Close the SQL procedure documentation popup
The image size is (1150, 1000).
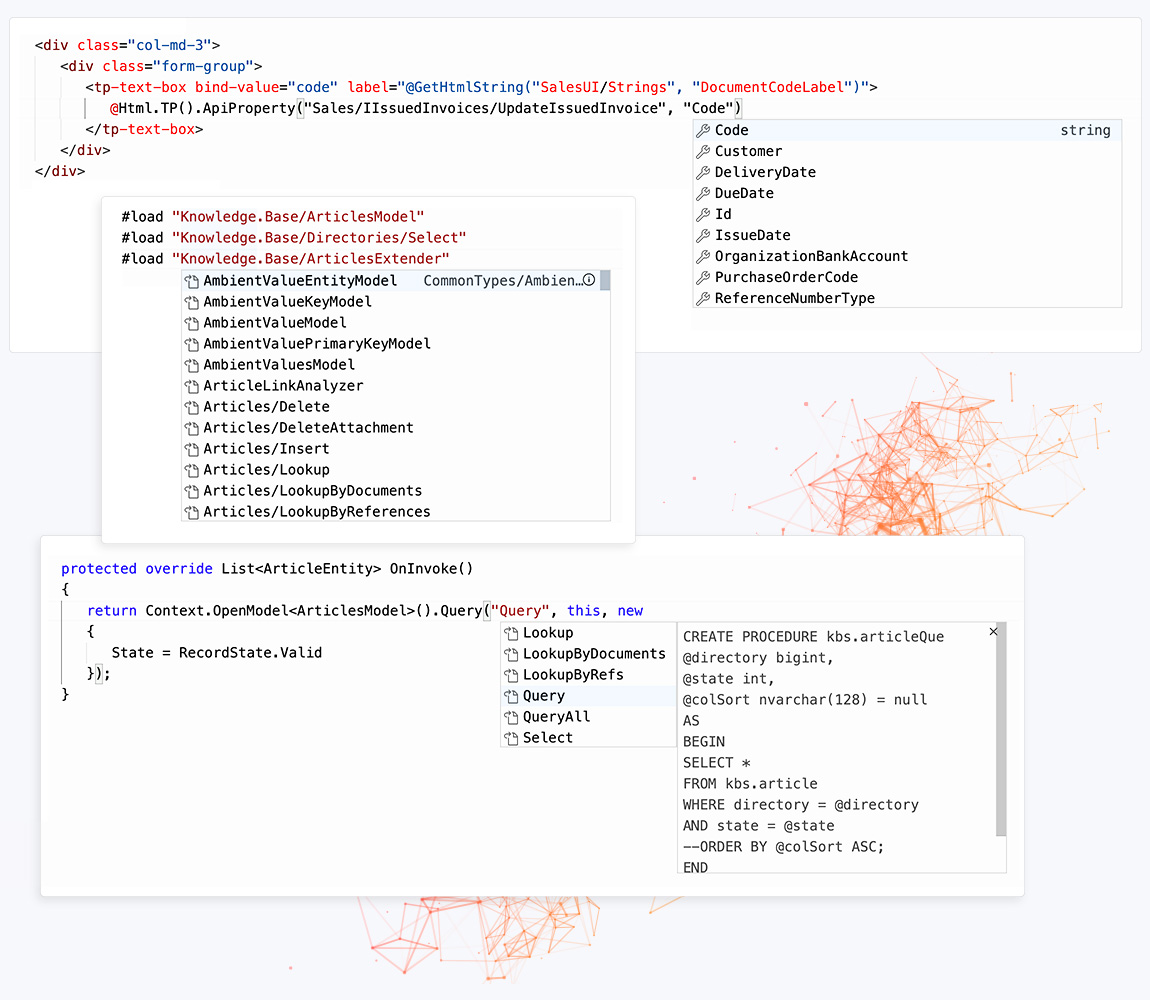coord(993,632)
